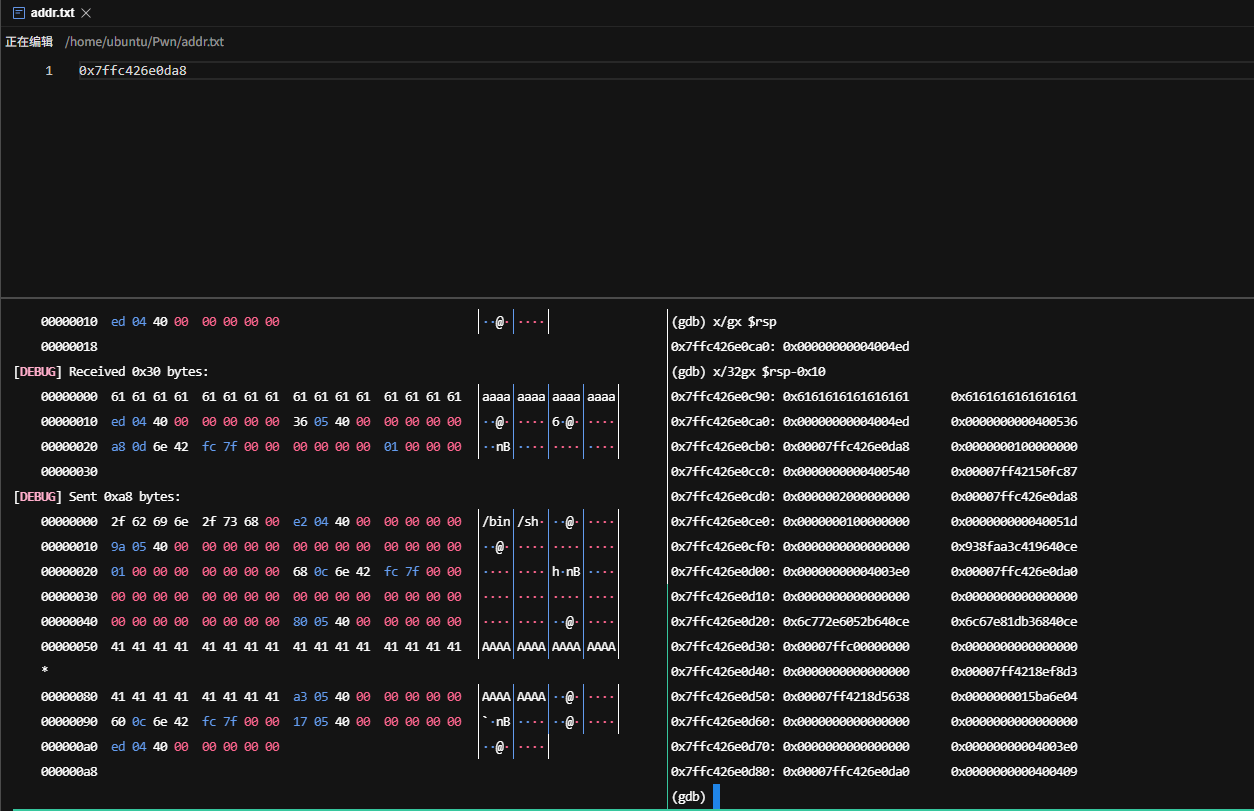The height and width of the screenshot is (811, 1254).
Task: Click the 'x/gx $rsp' gdb command line
Action: coord(724,322)
